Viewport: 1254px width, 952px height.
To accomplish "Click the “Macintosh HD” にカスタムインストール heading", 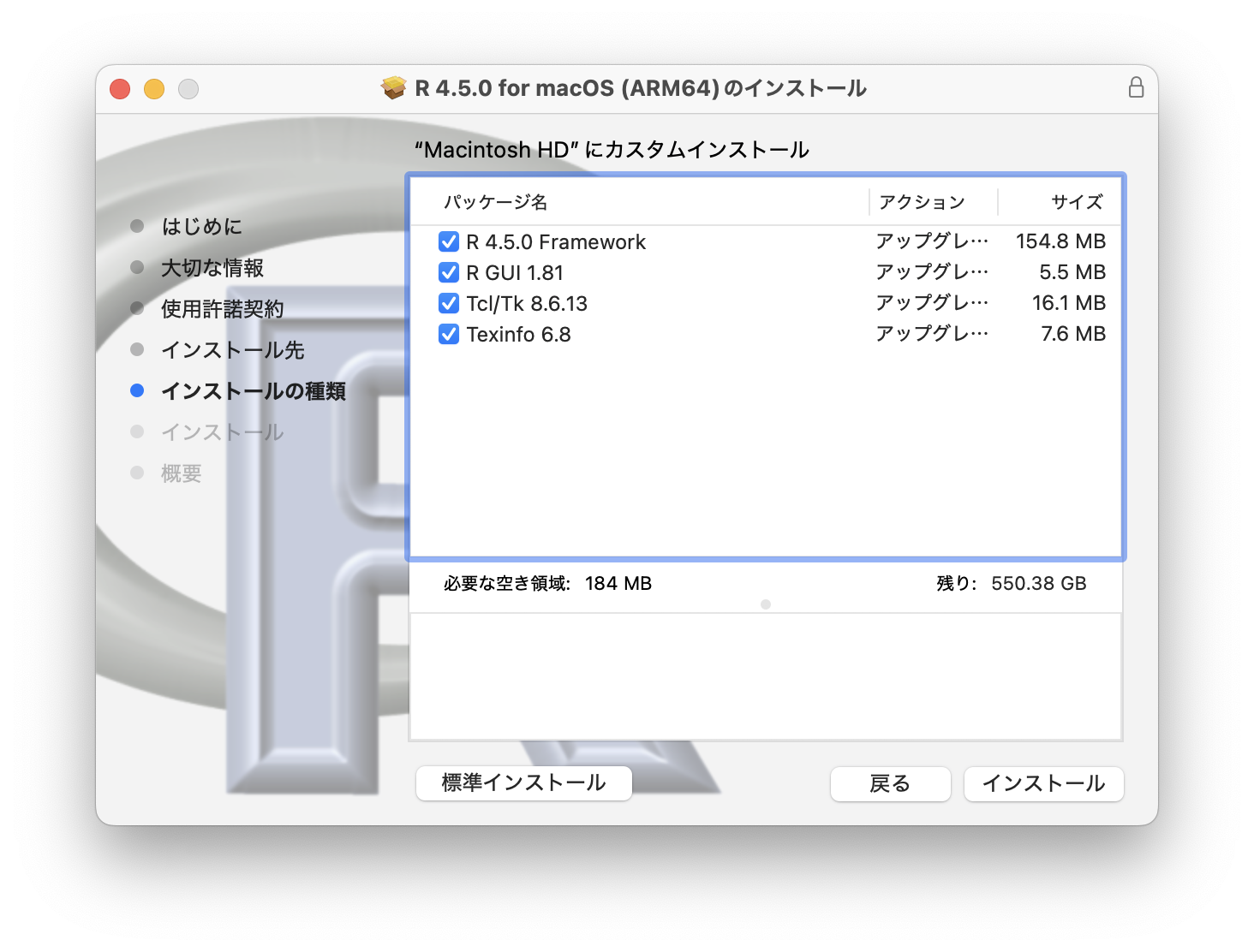I will [x=612, y=150].
